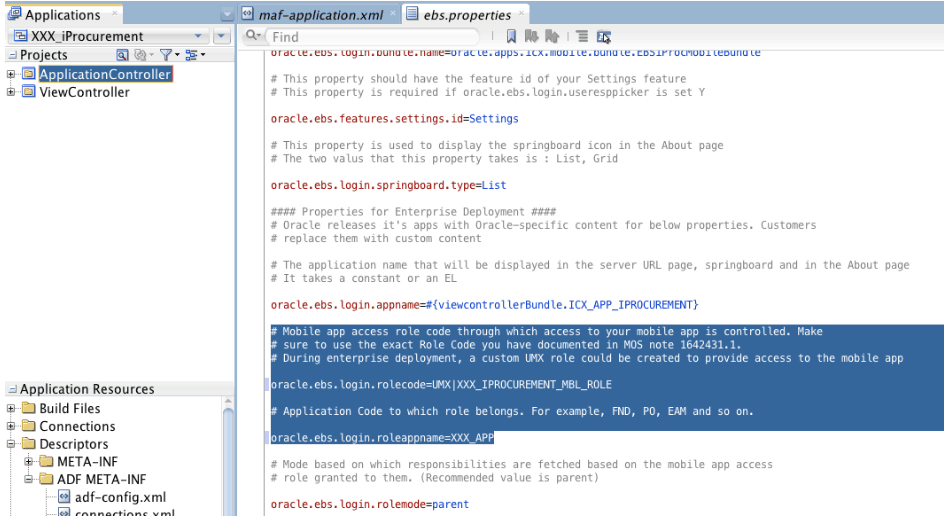Screen dimensions: 944x518
Task: Click the Descriptors folder icon
Action: click(28, 443)
